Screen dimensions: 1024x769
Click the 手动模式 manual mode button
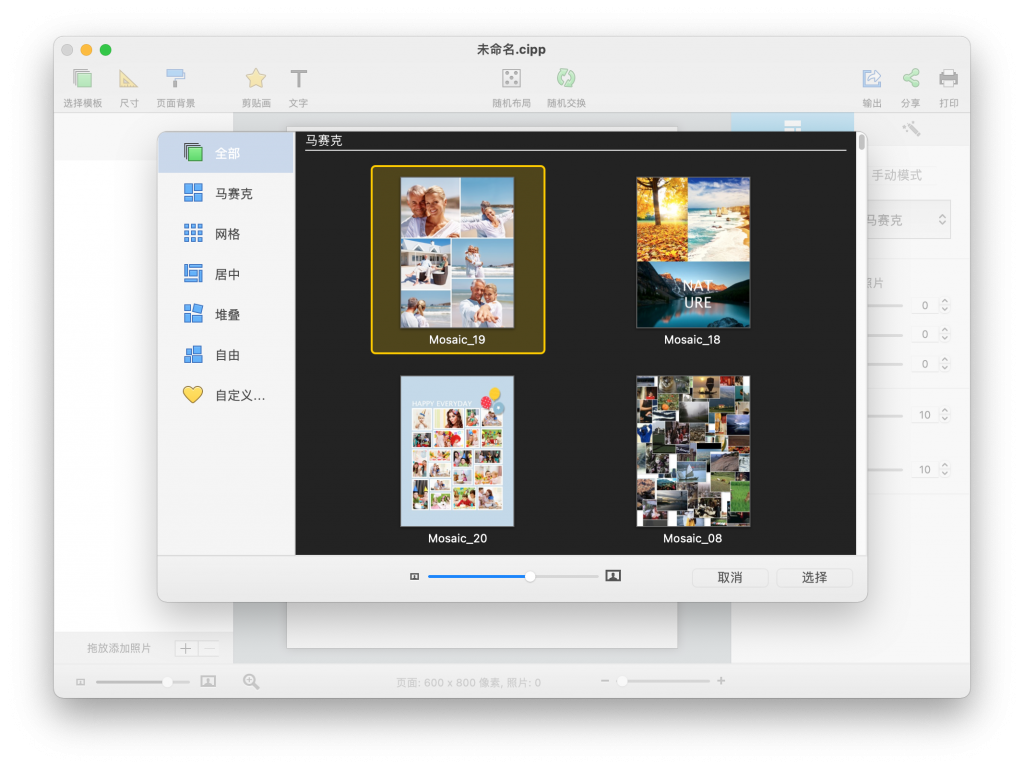click(896, 175)
